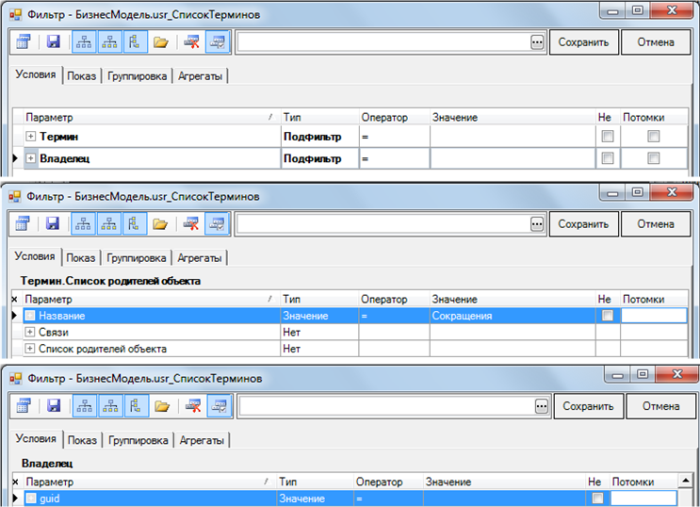The width and height of the screenshot is (700, 507).
Task: Click Отмена button in the bottom window
Action: [660, 406]
